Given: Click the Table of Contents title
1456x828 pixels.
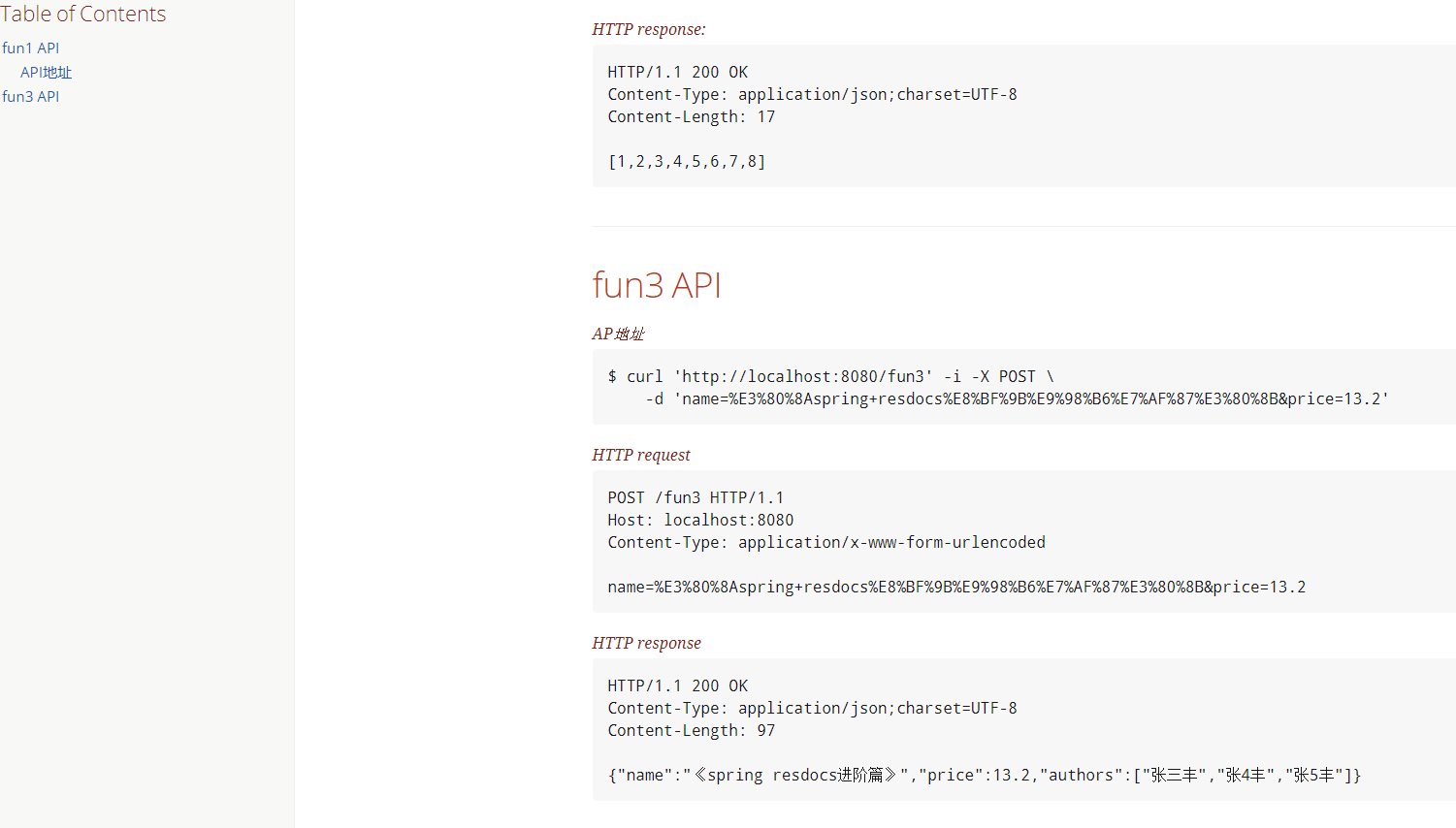Looking at the screenshot, I should (x=83, y=14).
